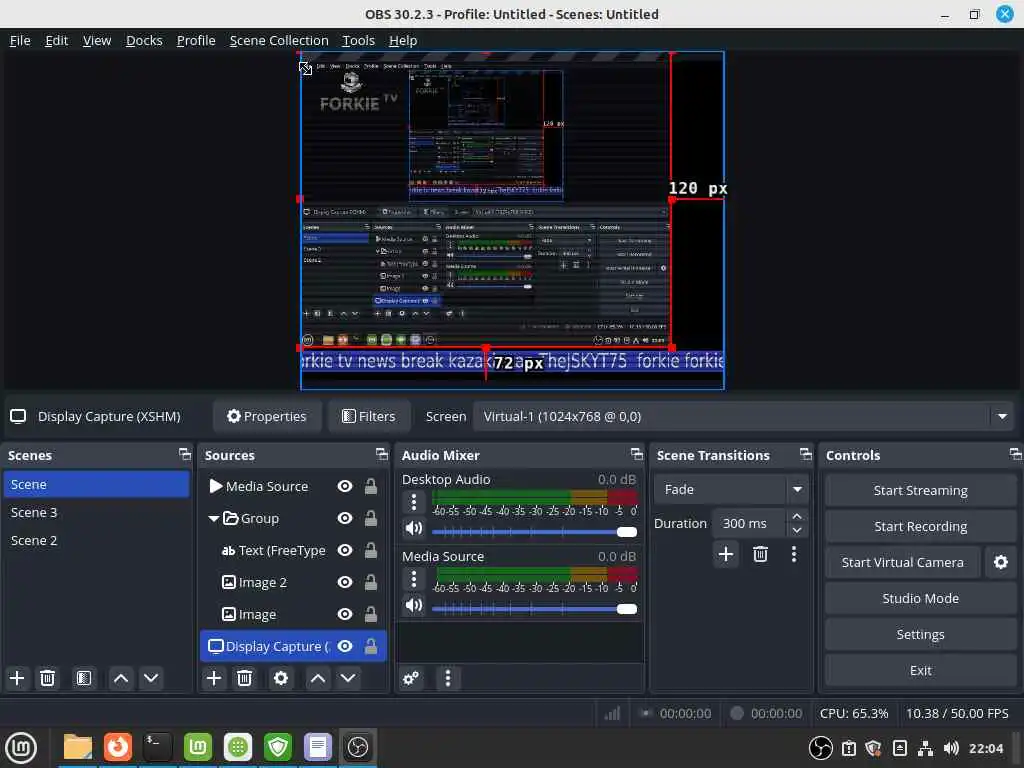Viewport: 1024px width, 768px height.
Task: Open the Linux Mint start menu
Action: click(x=21, y=747)
